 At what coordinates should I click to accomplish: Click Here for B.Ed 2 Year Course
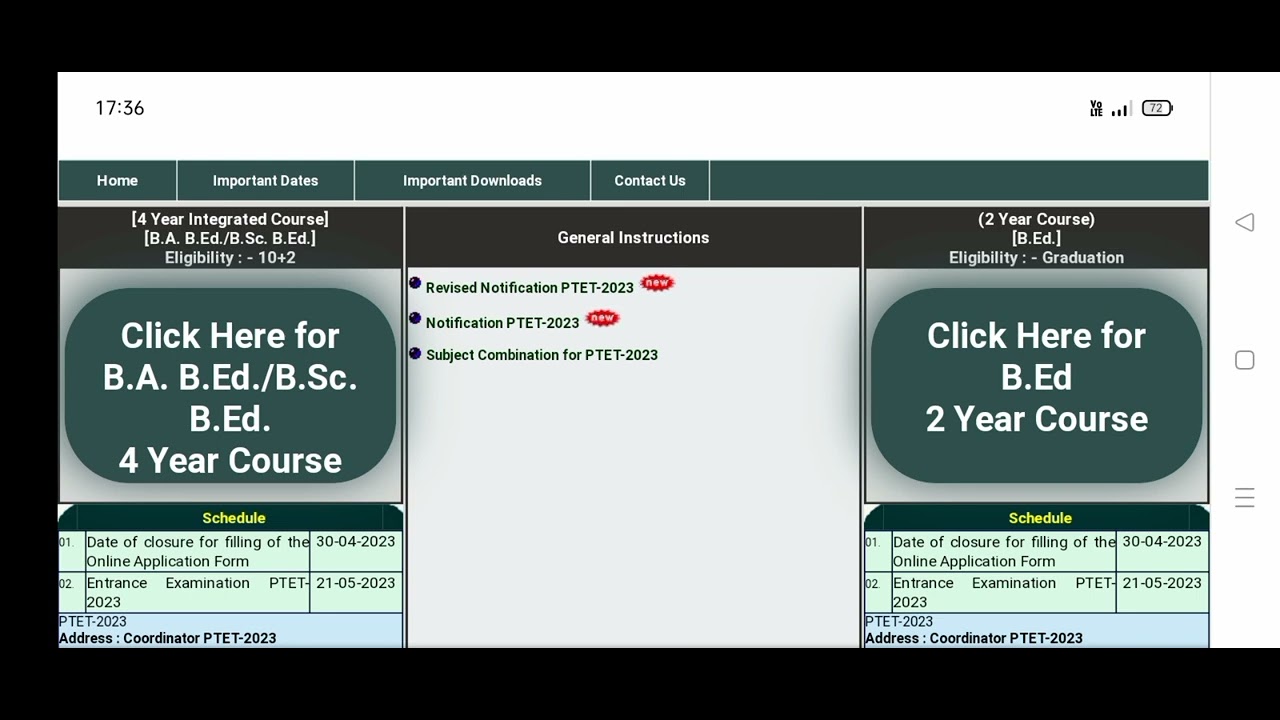point(1036,386)
